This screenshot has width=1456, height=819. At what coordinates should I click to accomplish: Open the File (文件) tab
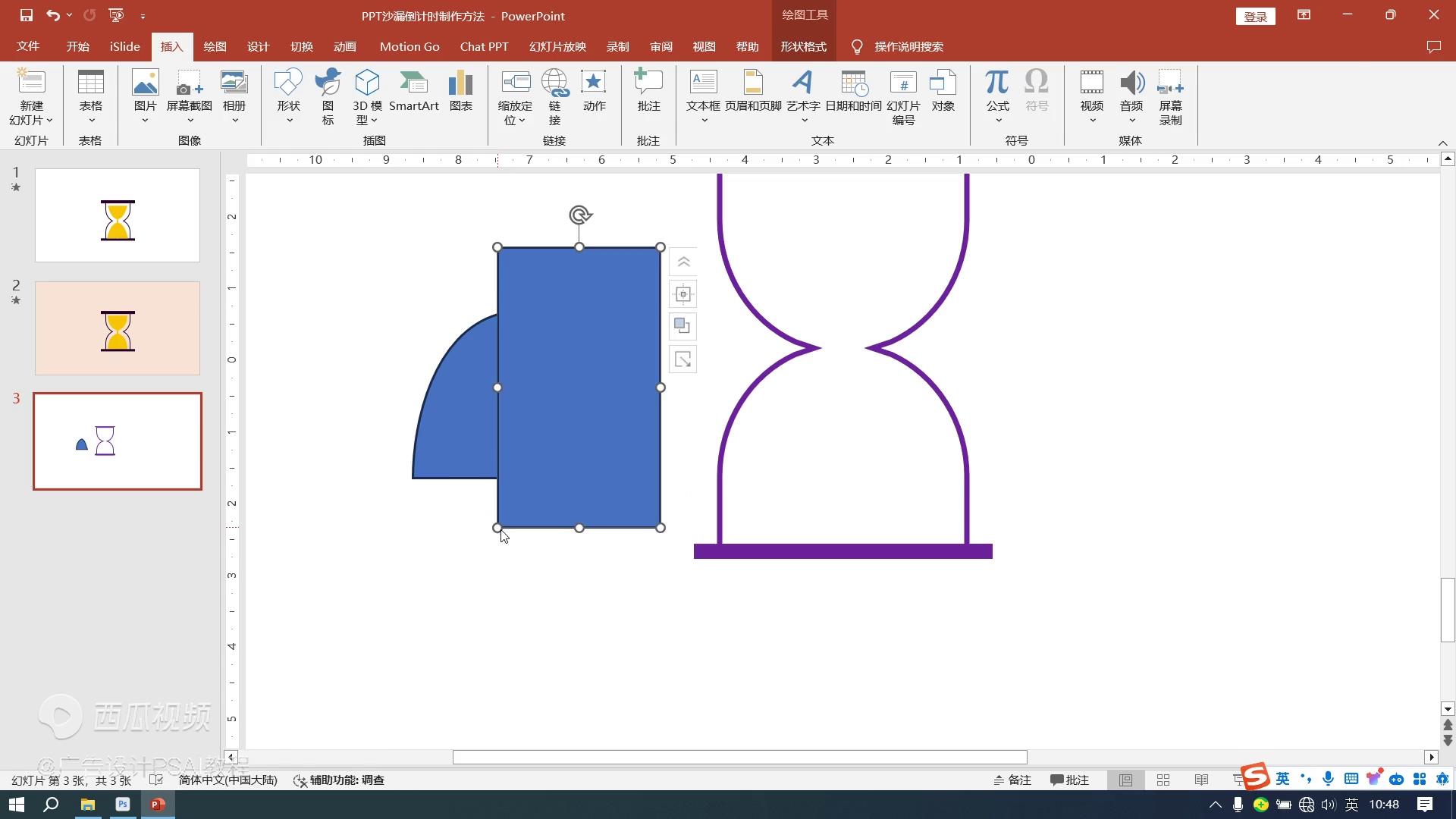(28, 46)
